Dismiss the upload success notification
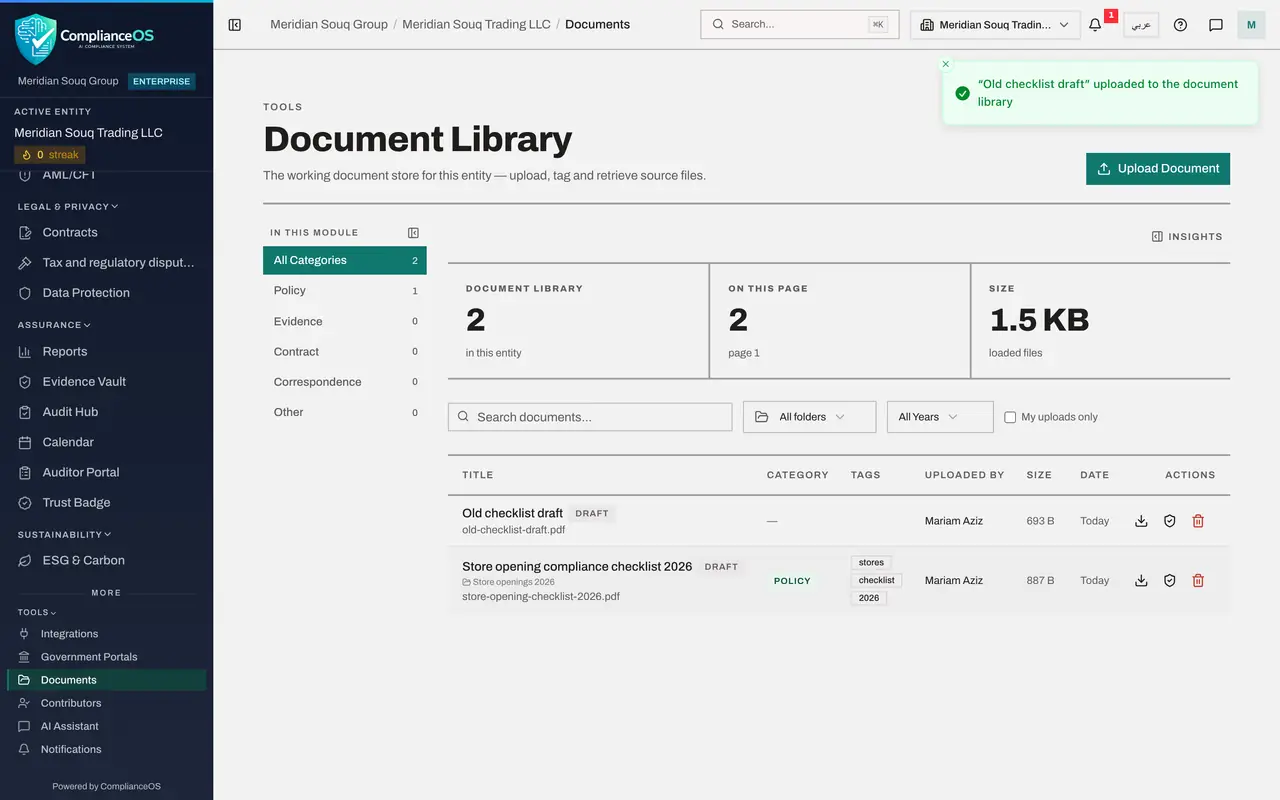The width and height of the screenshot is (1280, 800). (x=946, y=64)
